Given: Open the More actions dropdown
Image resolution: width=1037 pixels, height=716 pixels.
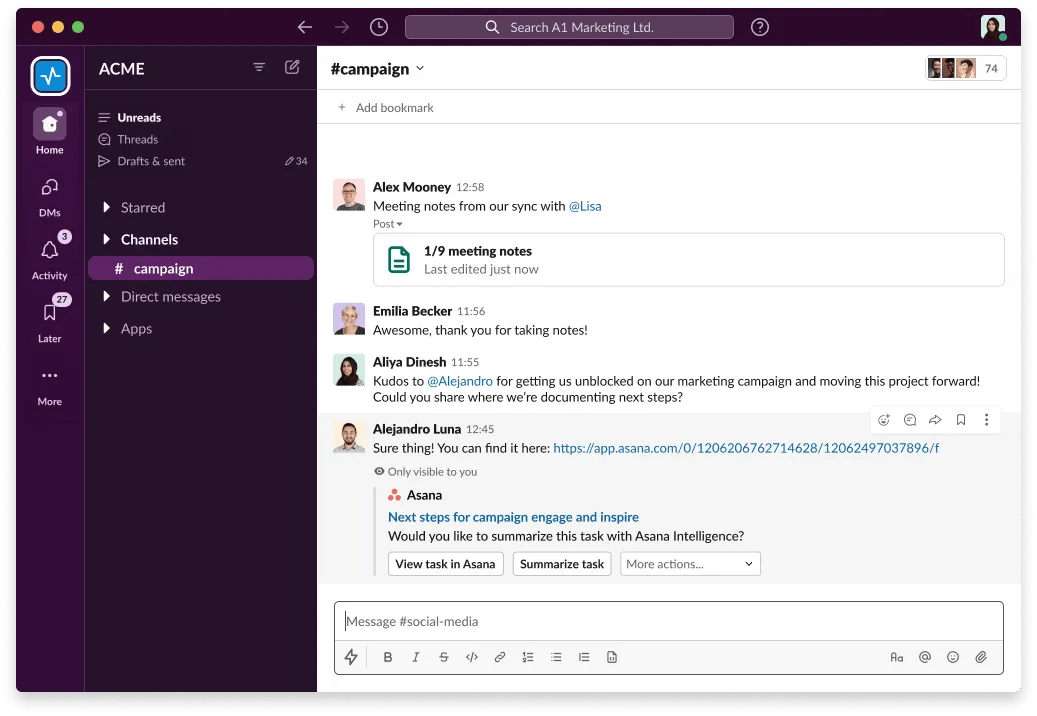Looking at the screenshot, I should (x=690, y=564).
